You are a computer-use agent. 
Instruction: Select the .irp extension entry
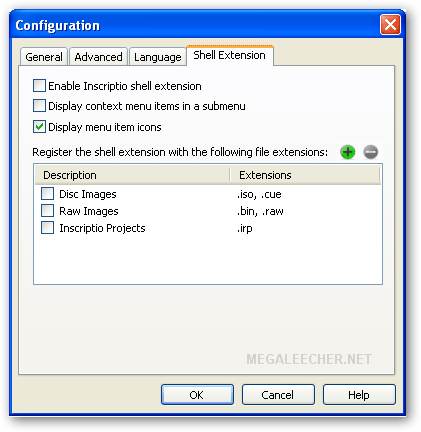click(x=245, y=228)
